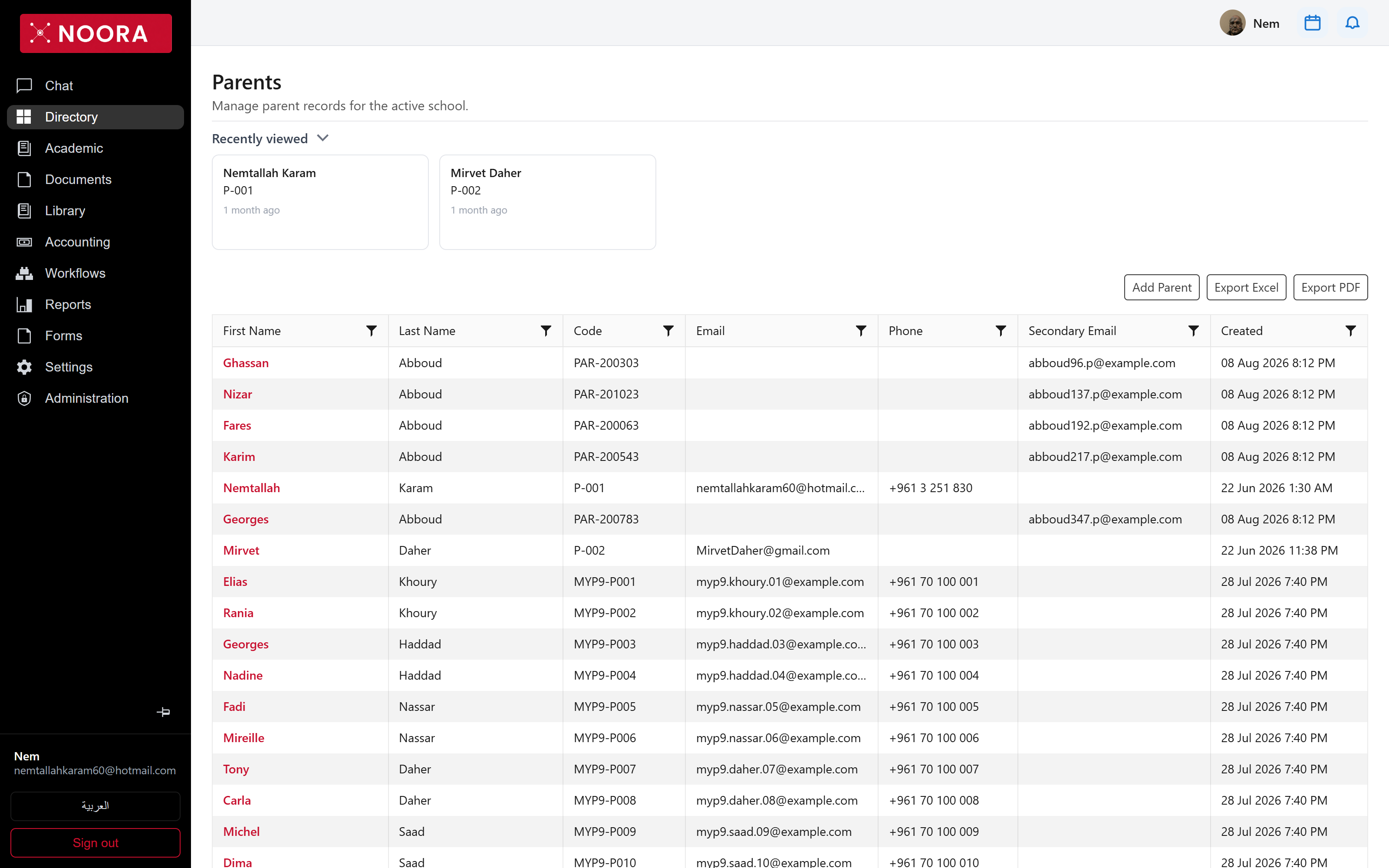Open the calendar icon in top bar

(x=1312, y=23)
